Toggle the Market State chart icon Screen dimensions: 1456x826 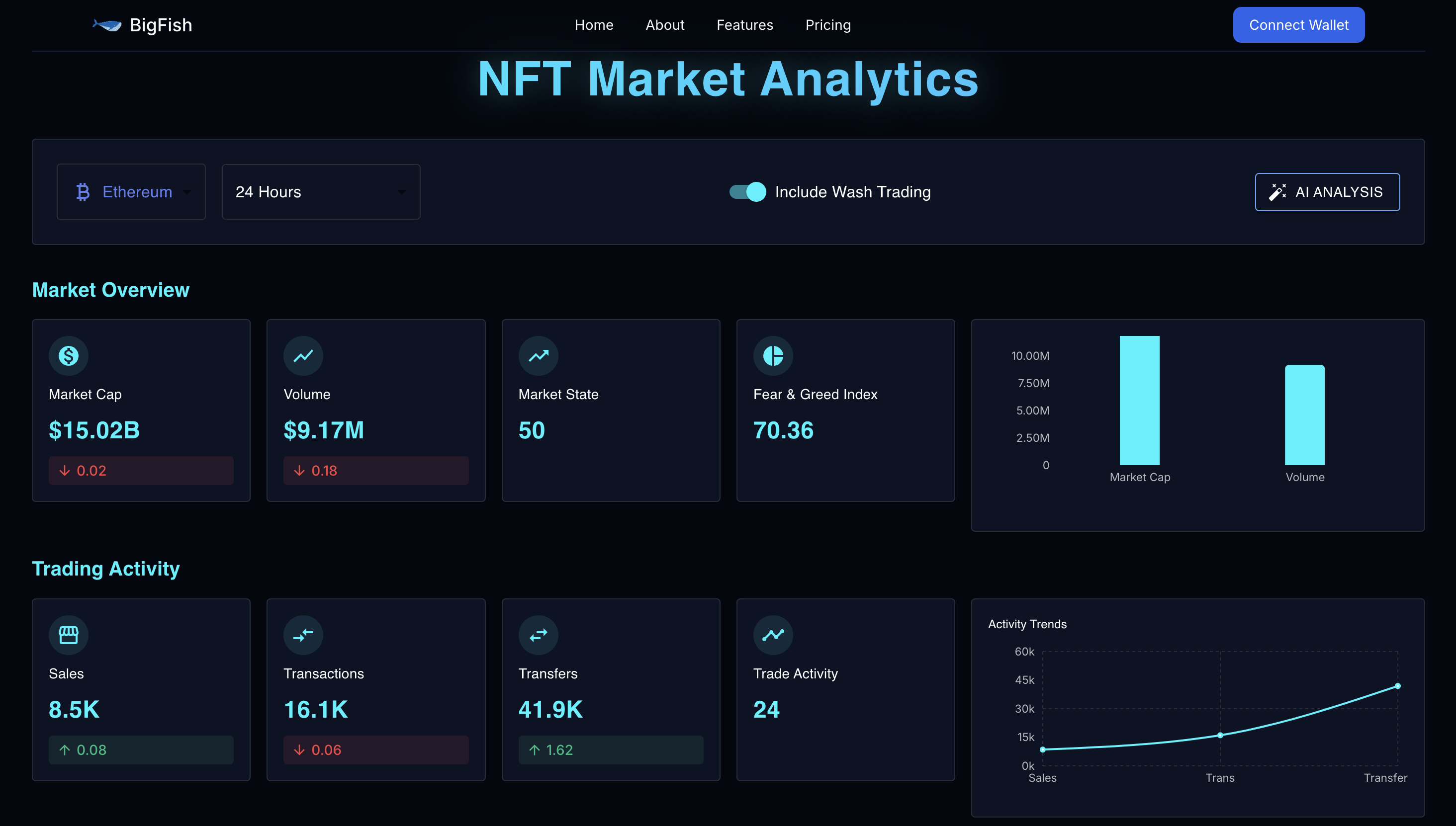pyautogui.click(x=538, y=356)
